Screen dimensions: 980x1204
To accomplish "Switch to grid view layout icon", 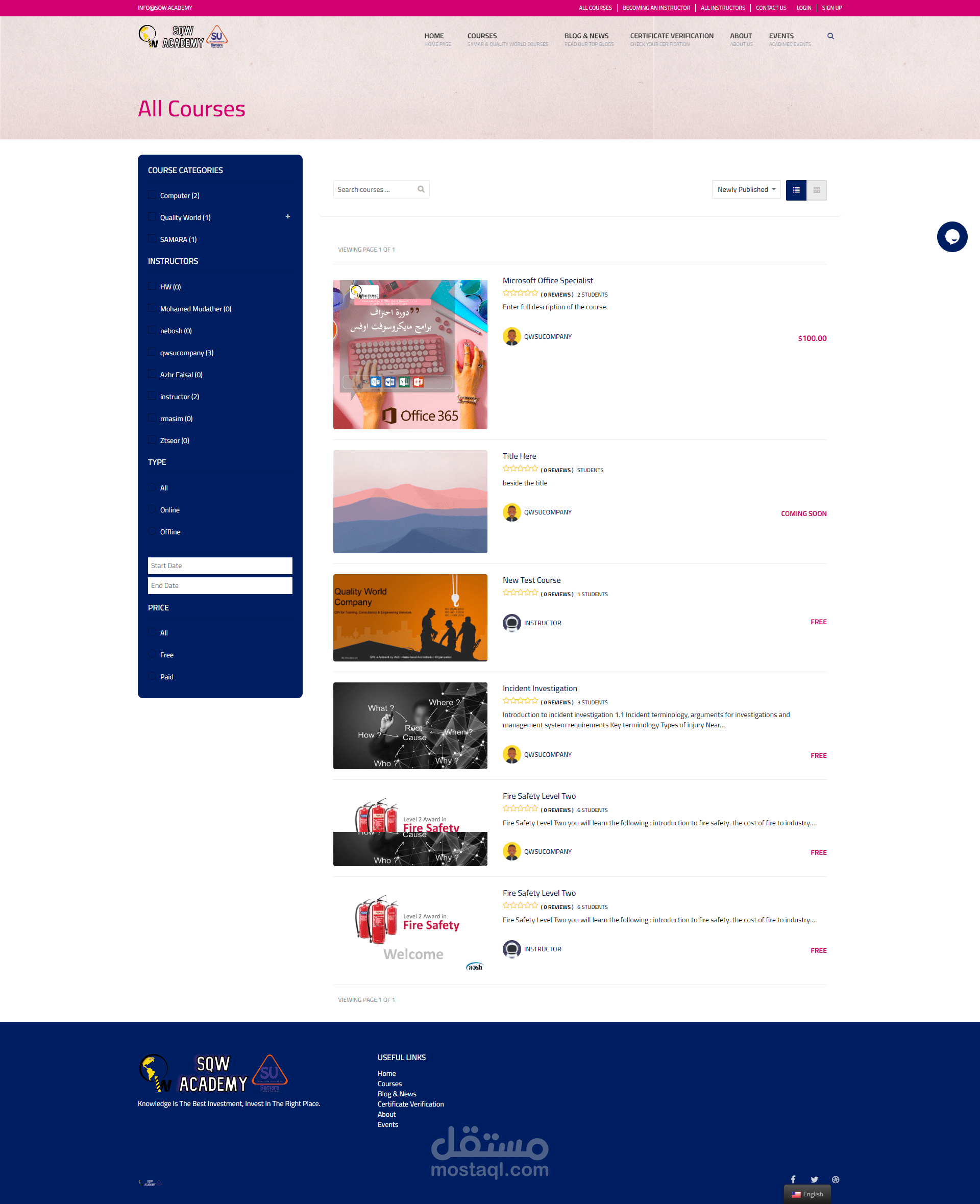I will [x=816, y=190].
